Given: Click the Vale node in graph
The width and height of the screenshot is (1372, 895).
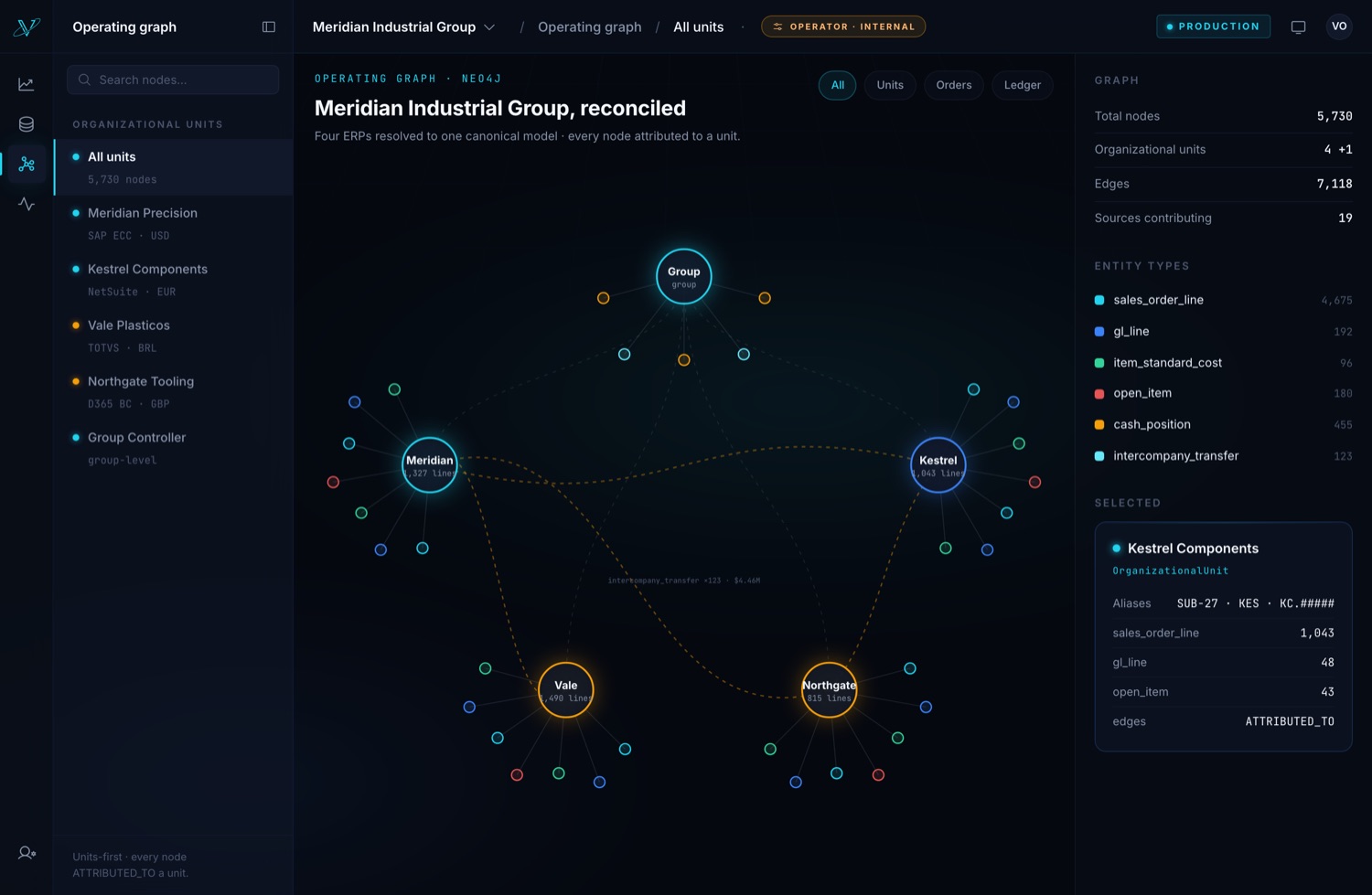Looking at the screenshot, I should [566, 690].
